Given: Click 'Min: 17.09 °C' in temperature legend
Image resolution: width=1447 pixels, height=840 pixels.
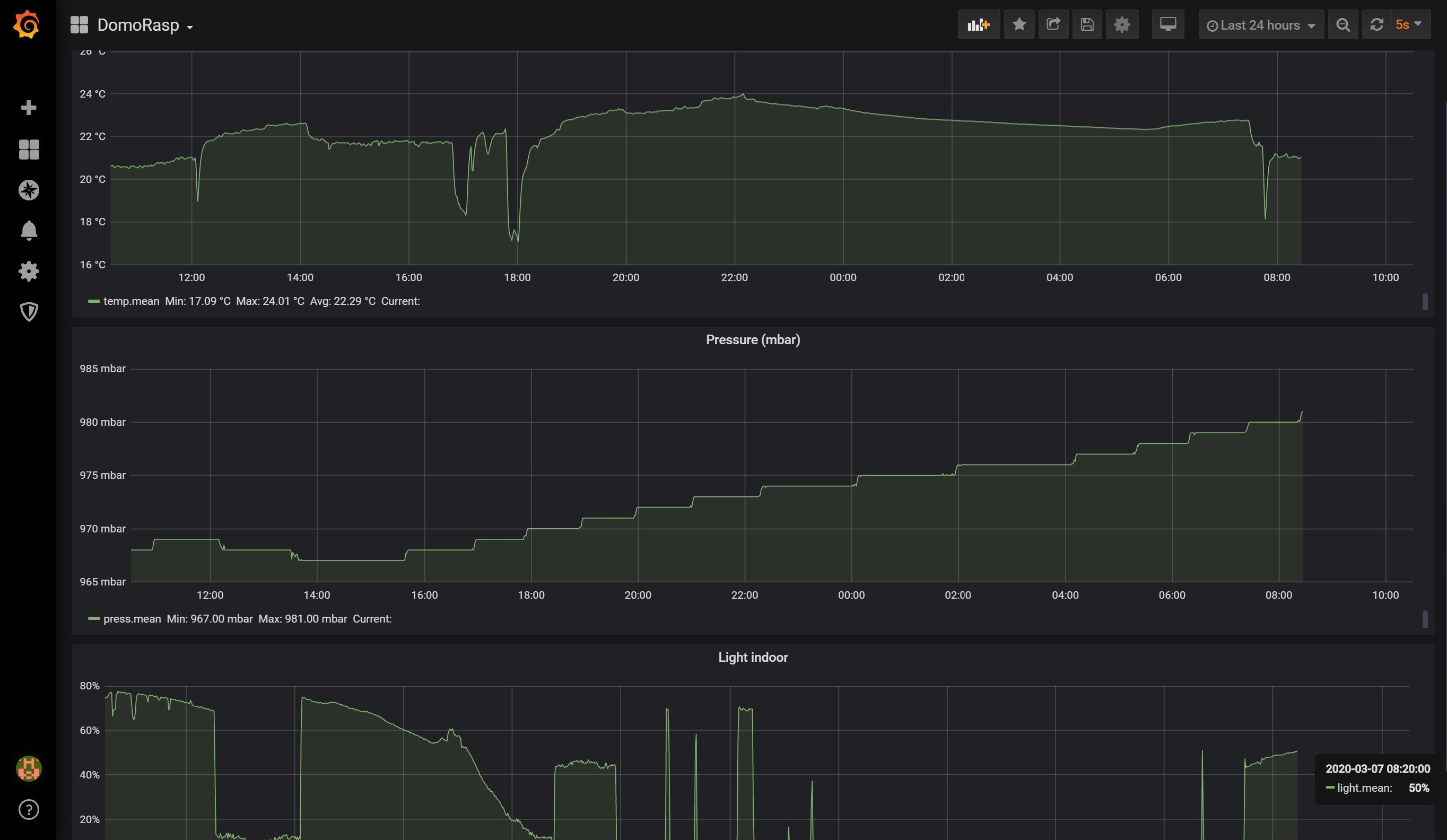Looking at the screenshot, I should (197, 301).
